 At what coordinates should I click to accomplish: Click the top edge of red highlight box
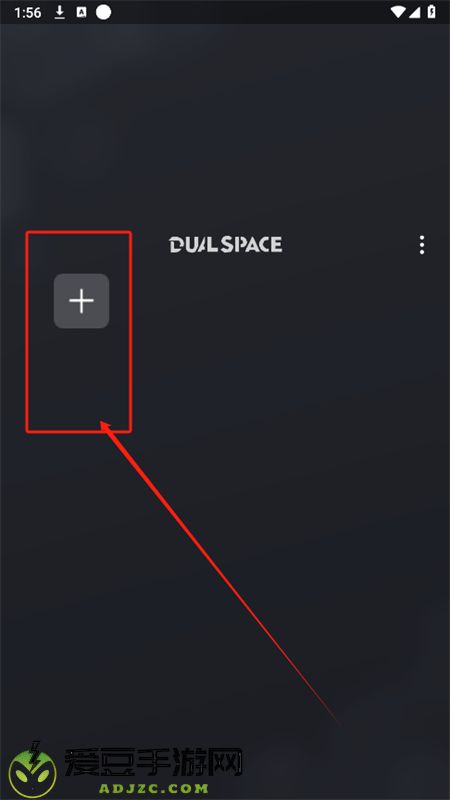[x=79, y=233]
